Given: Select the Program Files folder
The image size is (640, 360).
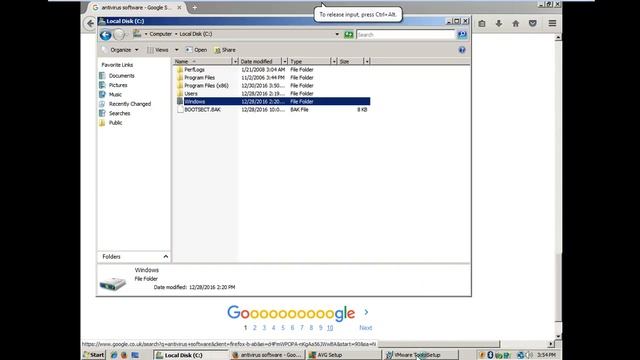Looking at the screenshot, I should click(x=199, y=78).
